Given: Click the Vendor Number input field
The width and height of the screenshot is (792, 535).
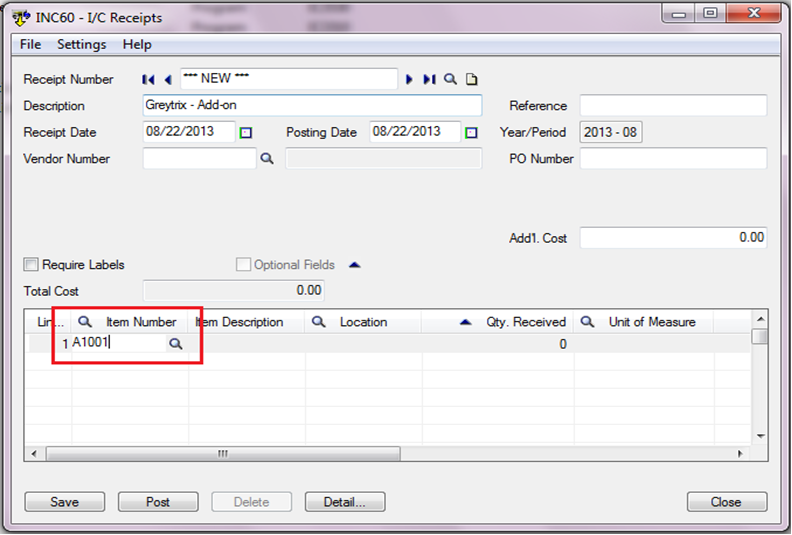Looking at the screenshot, I should click(200, 159).
